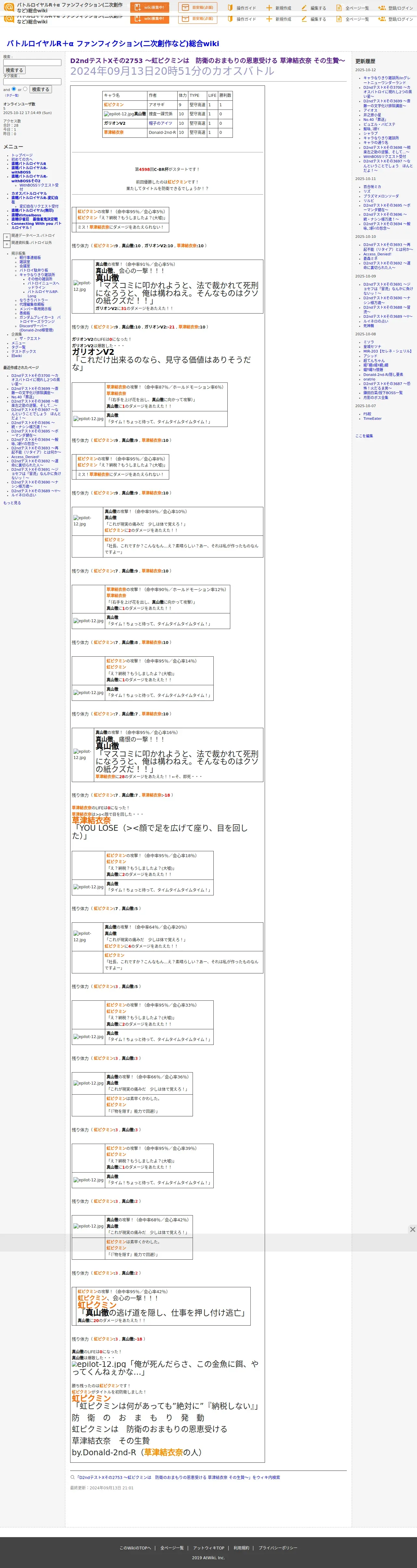Open Connecting With you バトルロイヤル! menu item

[36, 225]
